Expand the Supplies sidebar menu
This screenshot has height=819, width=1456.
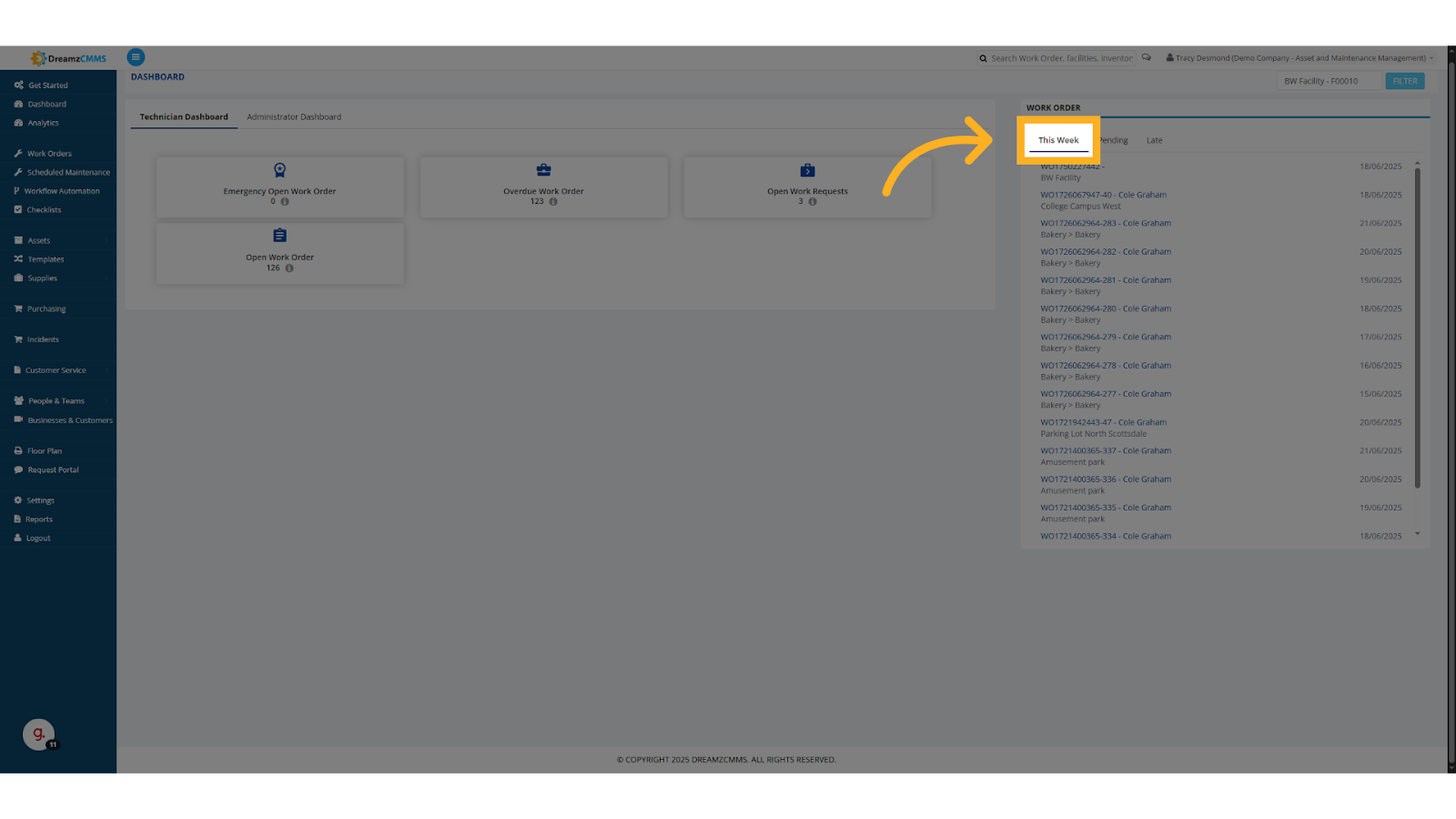[58, 278]
